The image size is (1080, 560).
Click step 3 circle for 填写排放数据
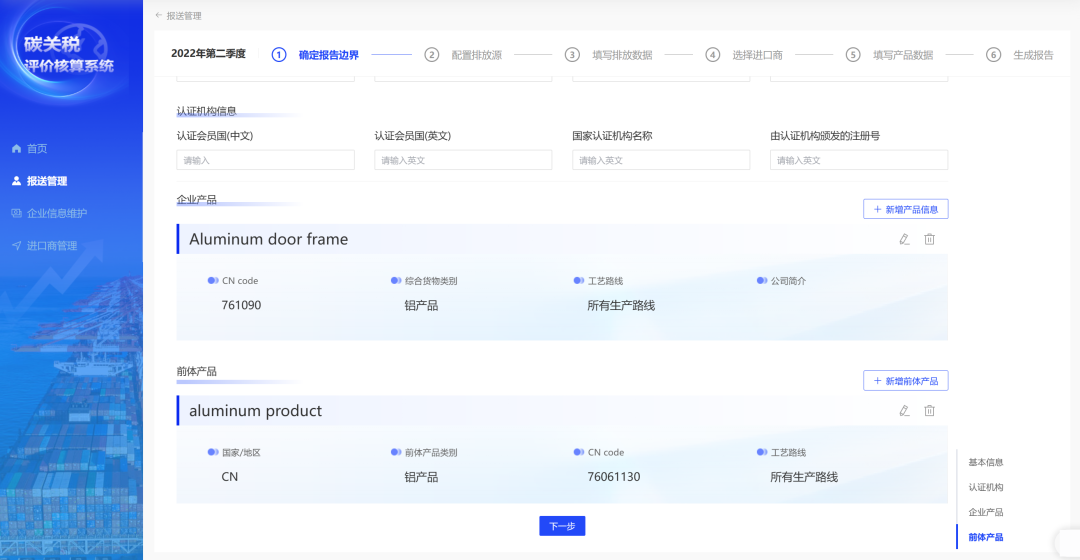pyautogui.click(x=572, y=54)
